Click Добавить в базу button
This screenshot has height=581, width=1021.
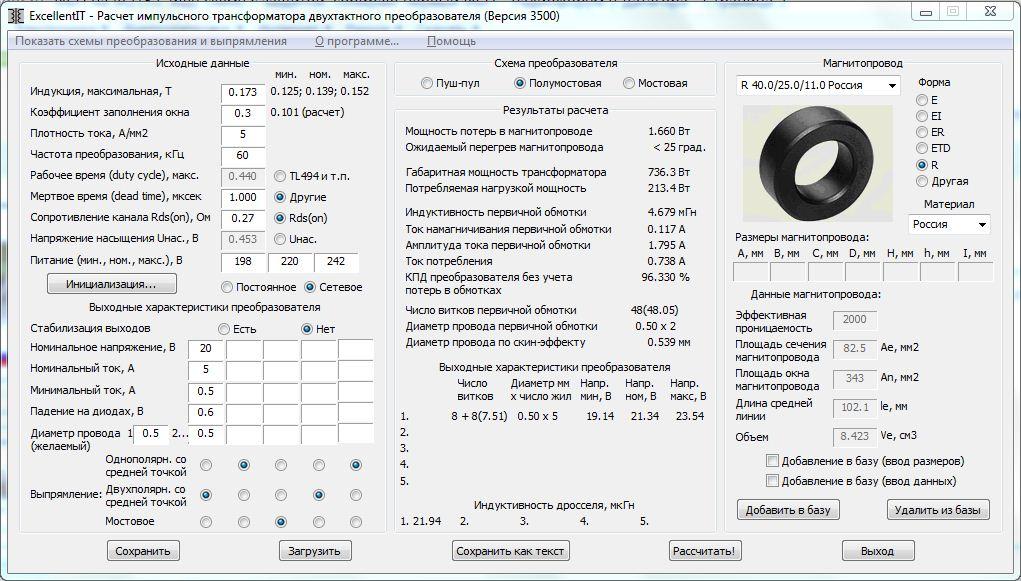(788, 510)
